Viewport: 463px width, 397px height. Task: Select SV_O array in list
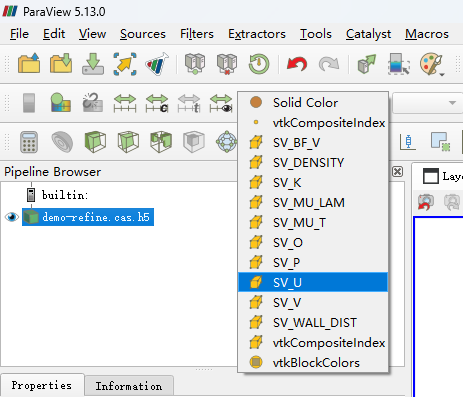(x=313, y=242)
